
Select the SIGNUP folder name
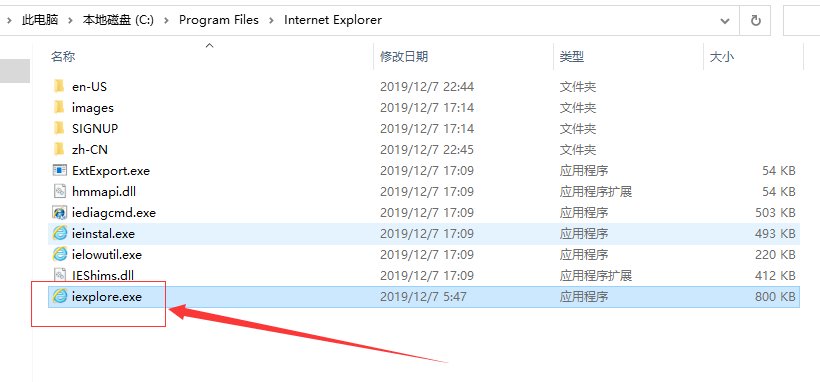click(x=95, y=129)
